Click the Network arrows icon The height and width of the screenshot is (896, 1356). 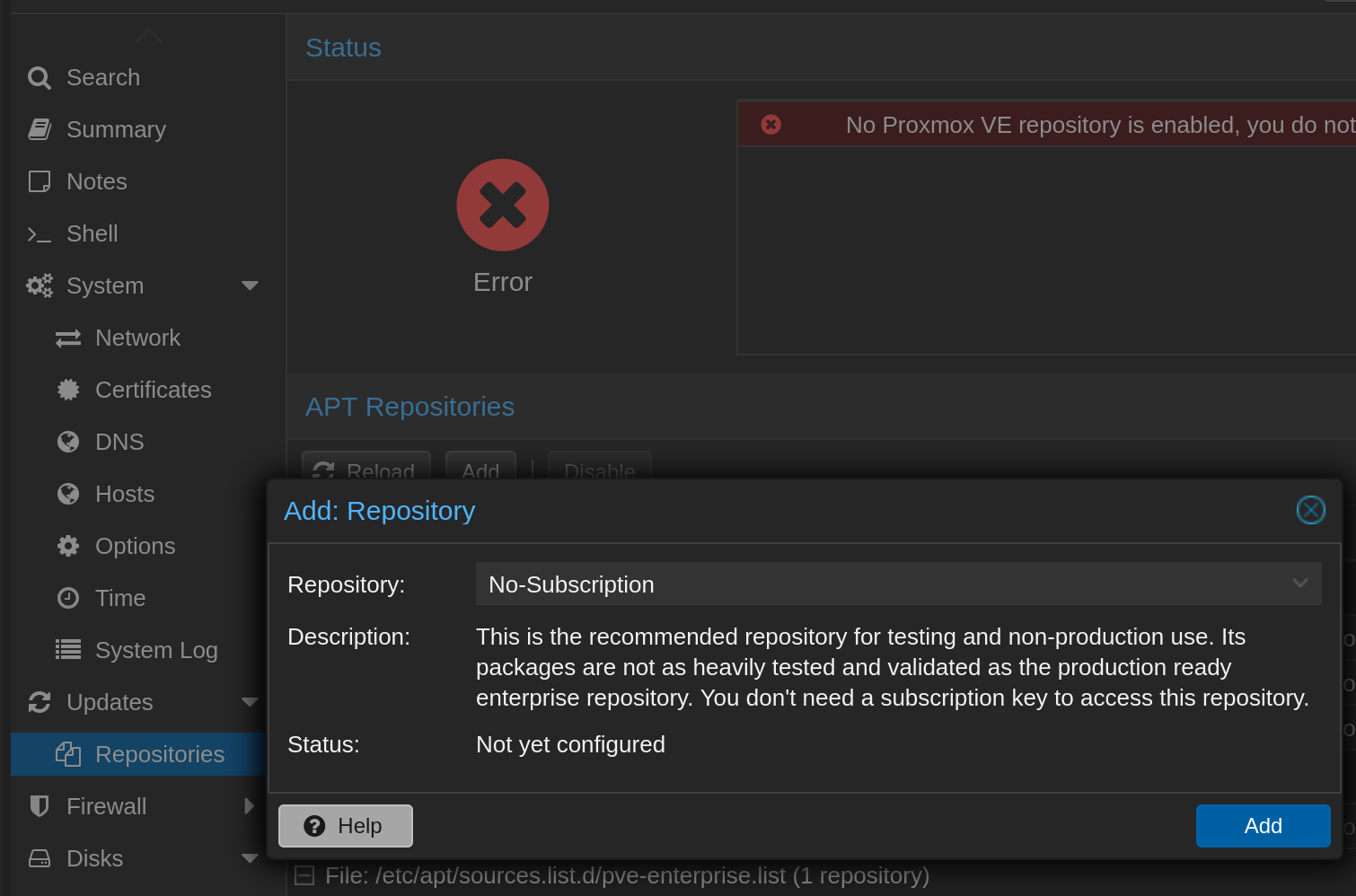click(x=68, y=338)
